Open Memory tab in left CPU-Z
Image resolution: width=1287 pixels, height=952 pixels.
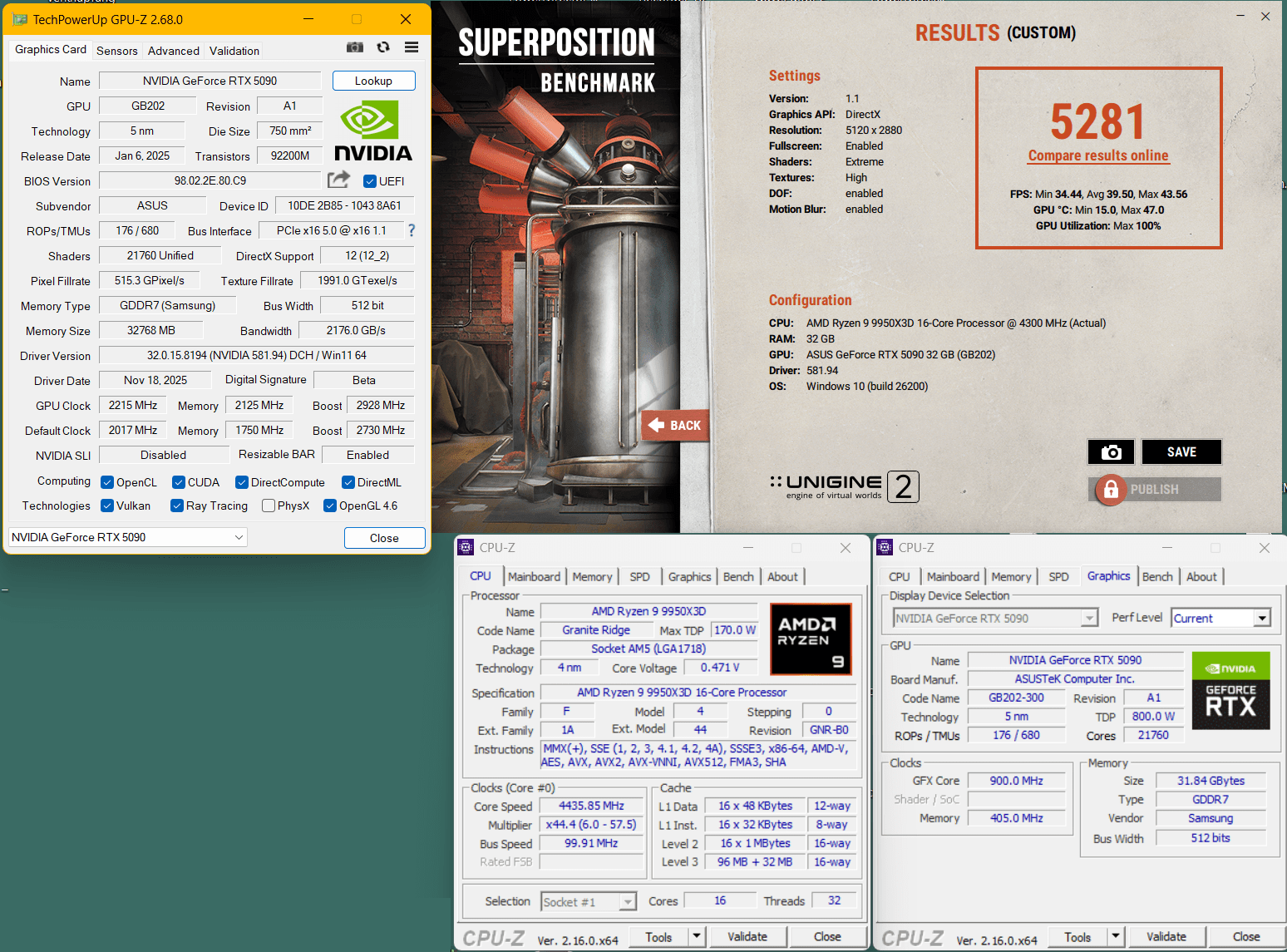[592, 576]
